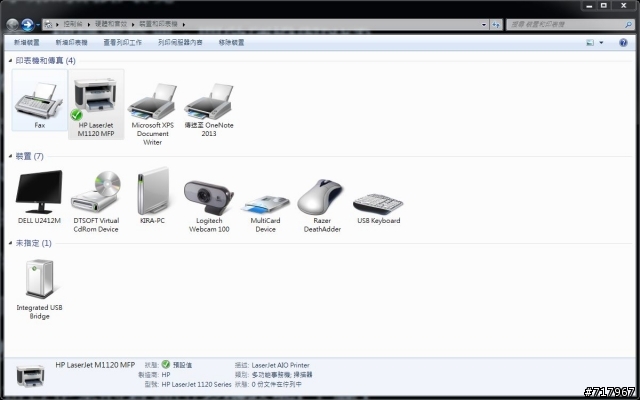Go to 控制台 in the breadcrumb
The image size is (640, 400).
coord(73,24)
